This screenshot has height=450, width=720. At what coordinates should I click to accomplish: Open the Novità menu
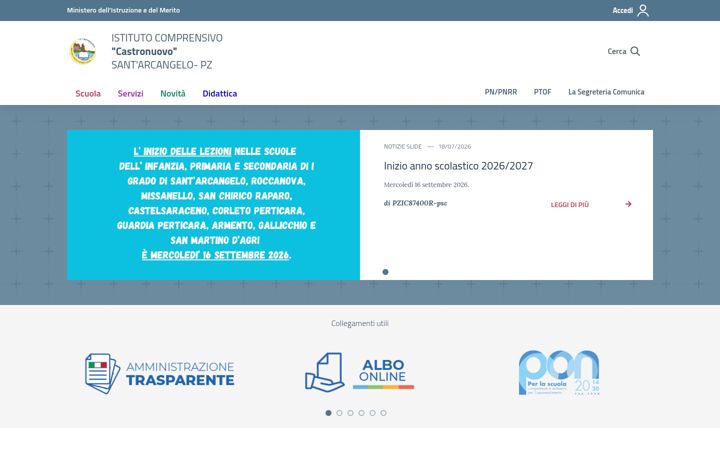pos(173,93)
